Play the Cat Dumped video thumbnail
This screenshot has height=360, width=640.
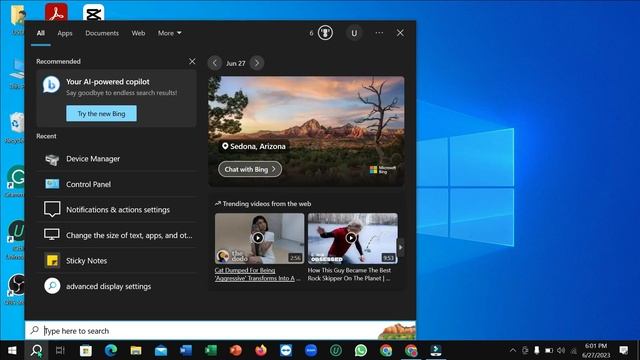tap(260, 238)
